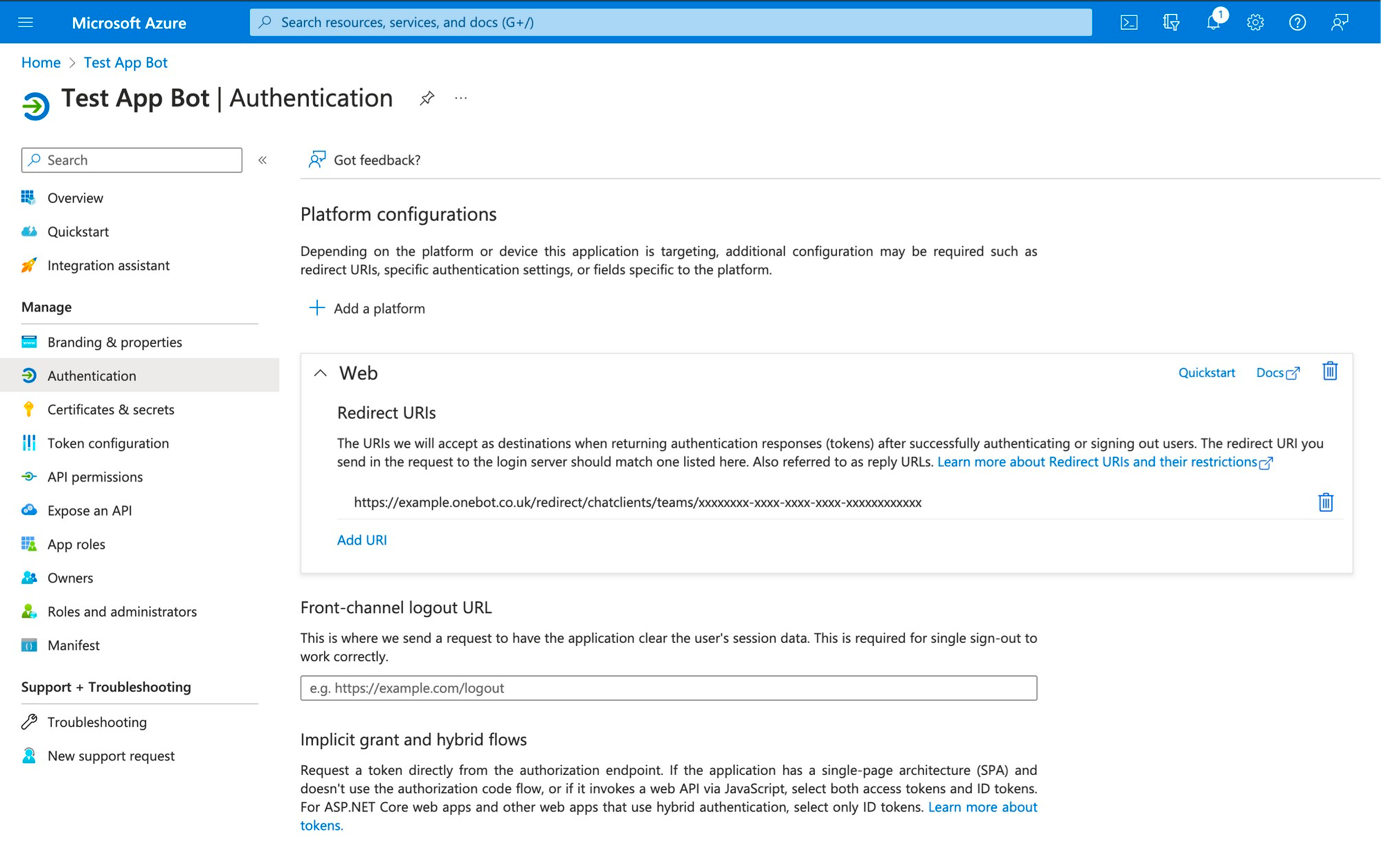Open the notifications bell icon

[1214, 22]
